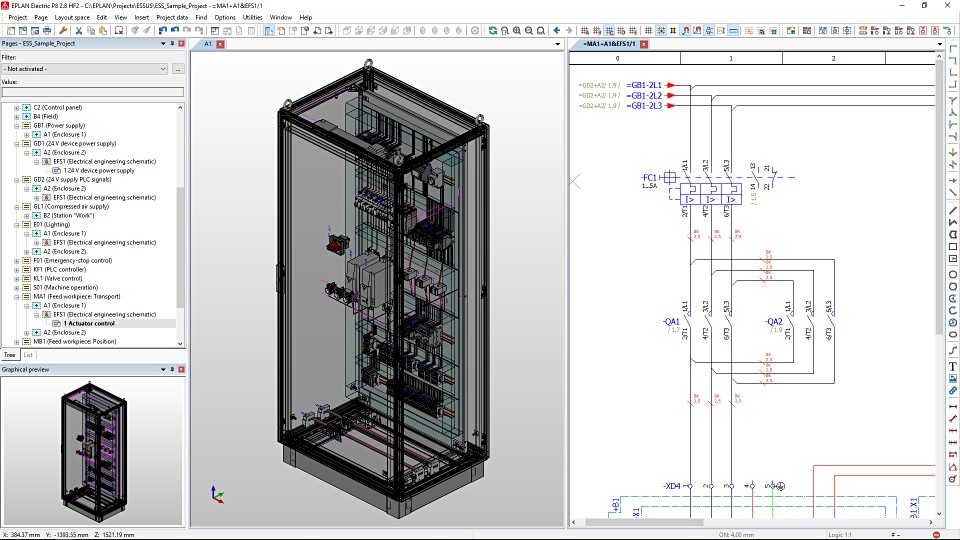This screenshot has height=540, width=960.
Task: Click the '...' button beside the filter dropdown
Action: 178,69
